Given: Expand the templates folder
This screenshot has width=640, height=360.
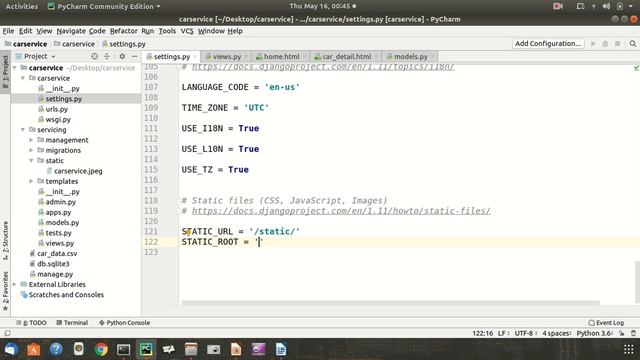Looking at the screenshot, I should point(31,181).
